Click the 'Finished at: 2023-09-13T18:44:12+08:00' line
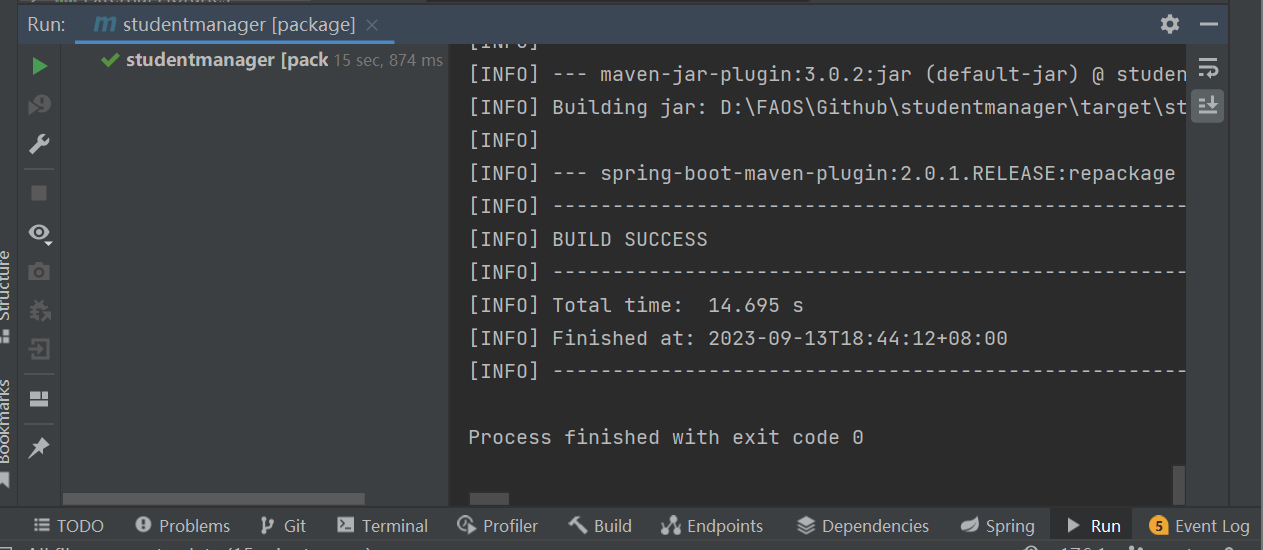The image size is (1263, 550). point(738,338)
